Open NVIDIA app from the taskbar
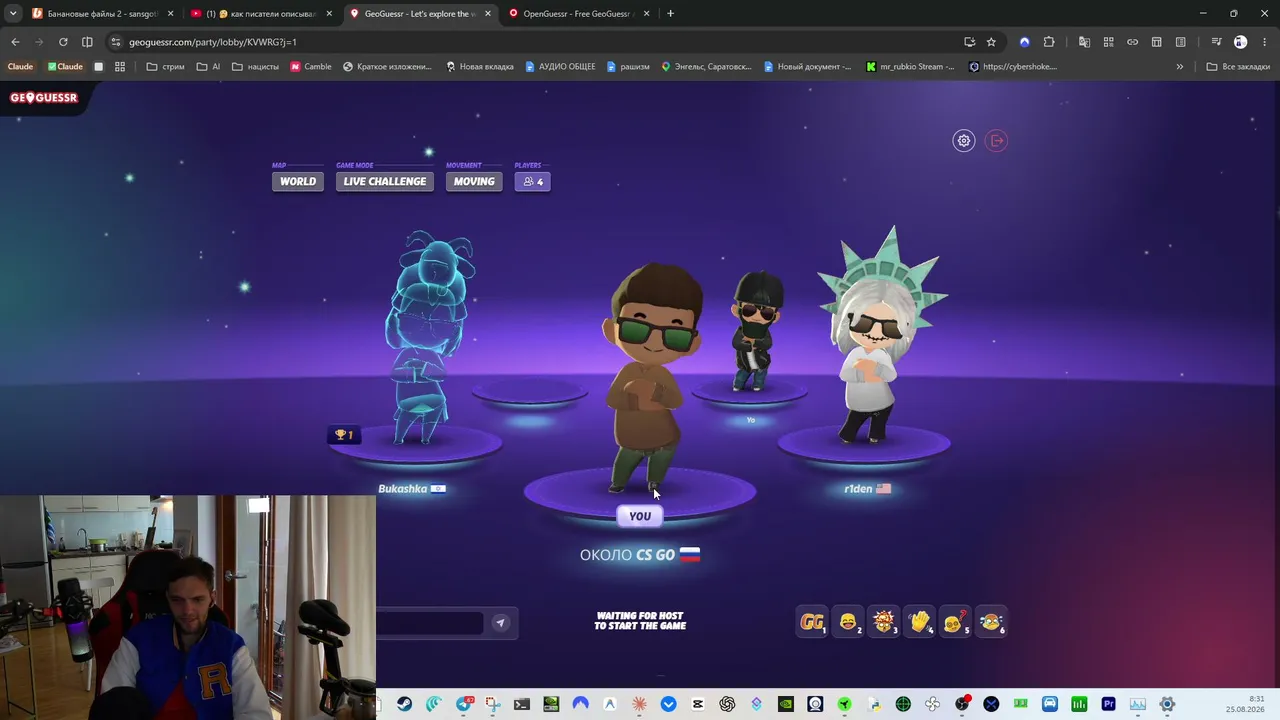This screenshot has height=720, width=1280. point(786,704)
